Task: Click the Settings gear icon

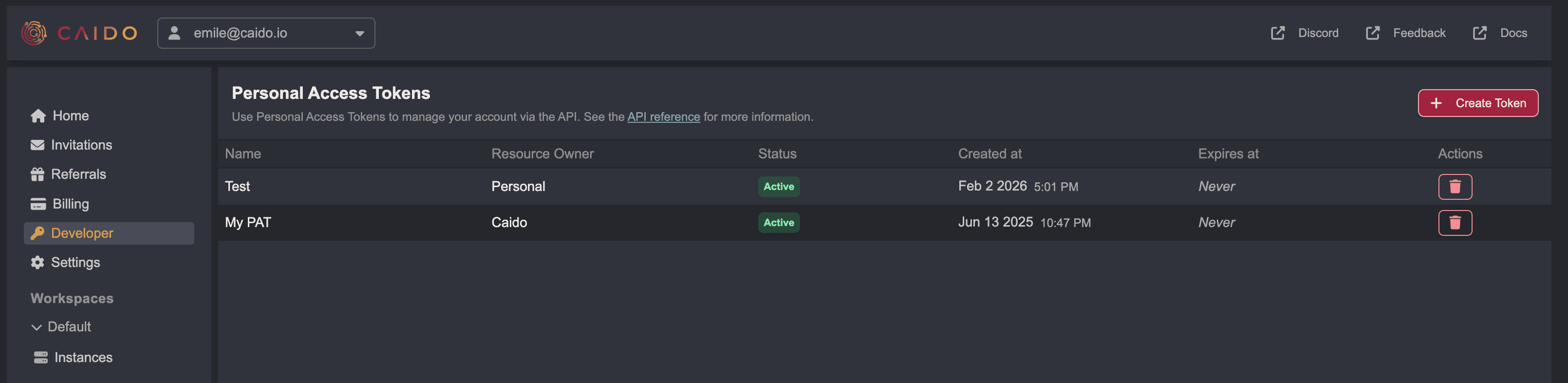Action: click(38, 263)
